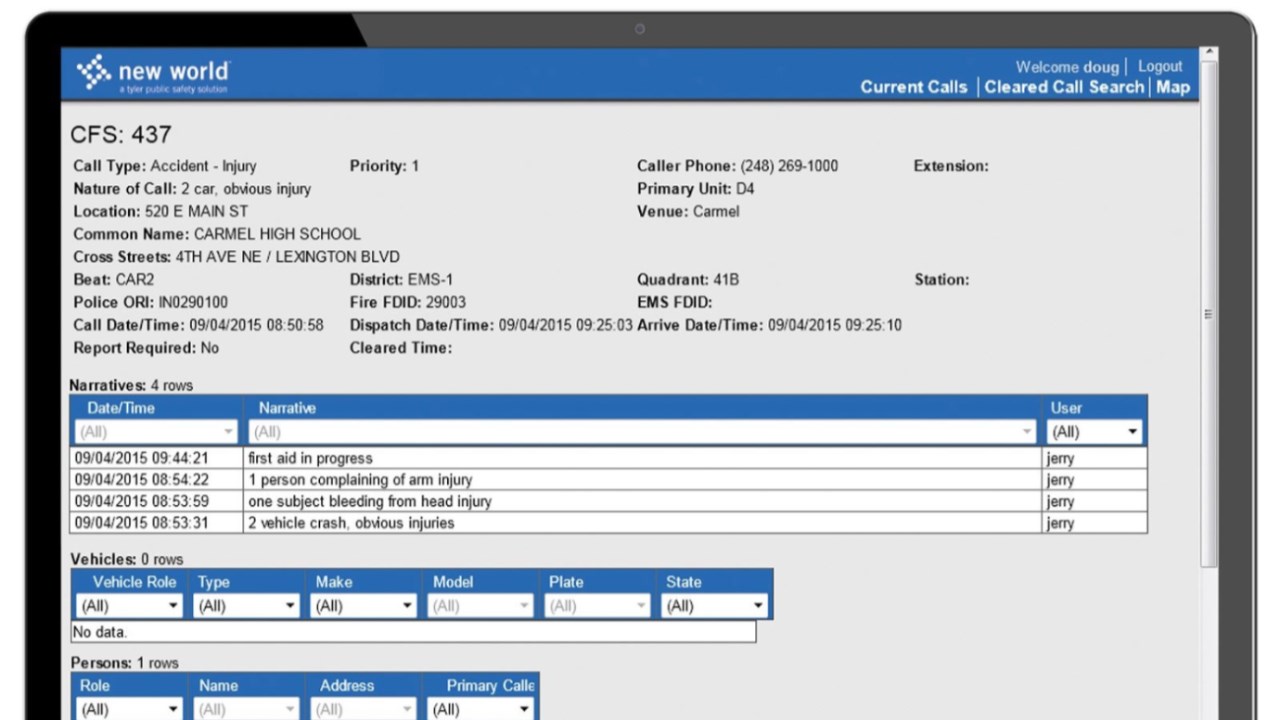Click the caller phone (248) 269-1000

click(x=789, y=166)
